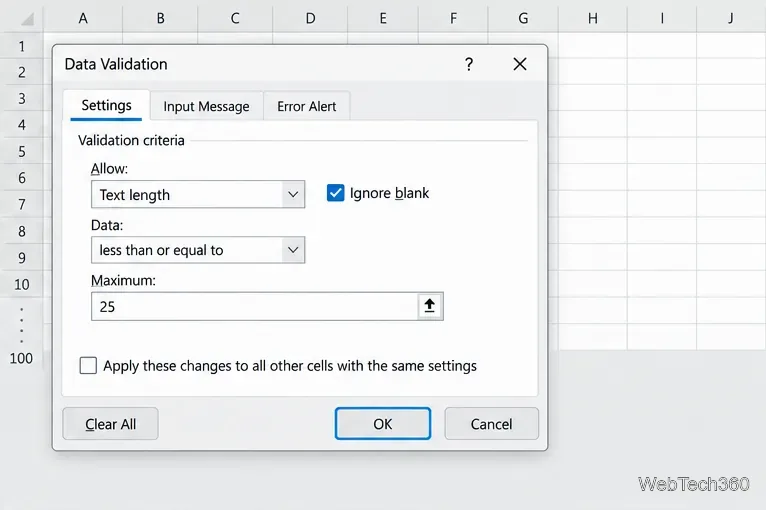Click the Maximum input field containing 25

(x=254, y=306)
